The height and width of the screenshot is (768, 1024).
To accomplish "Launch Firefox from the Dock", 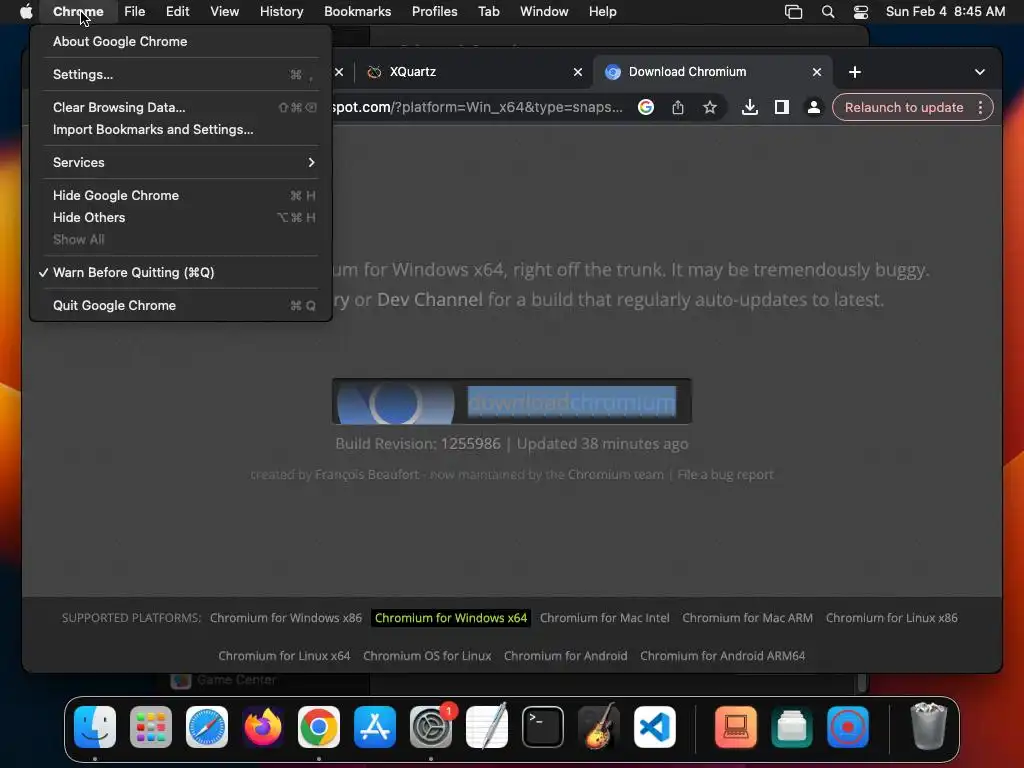I will coord(263,727).
